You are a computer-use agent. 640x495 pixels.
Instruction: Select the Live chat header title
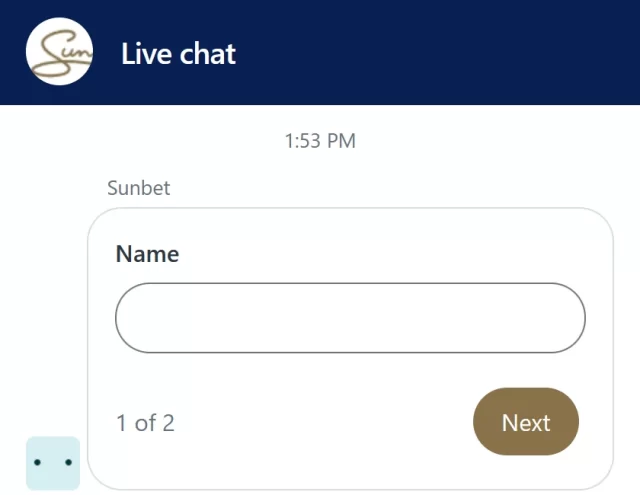(178, 54)
